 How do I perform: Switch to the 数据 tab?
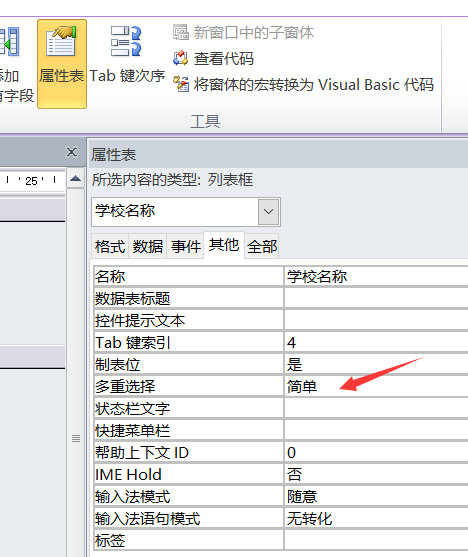coord(148,246)
